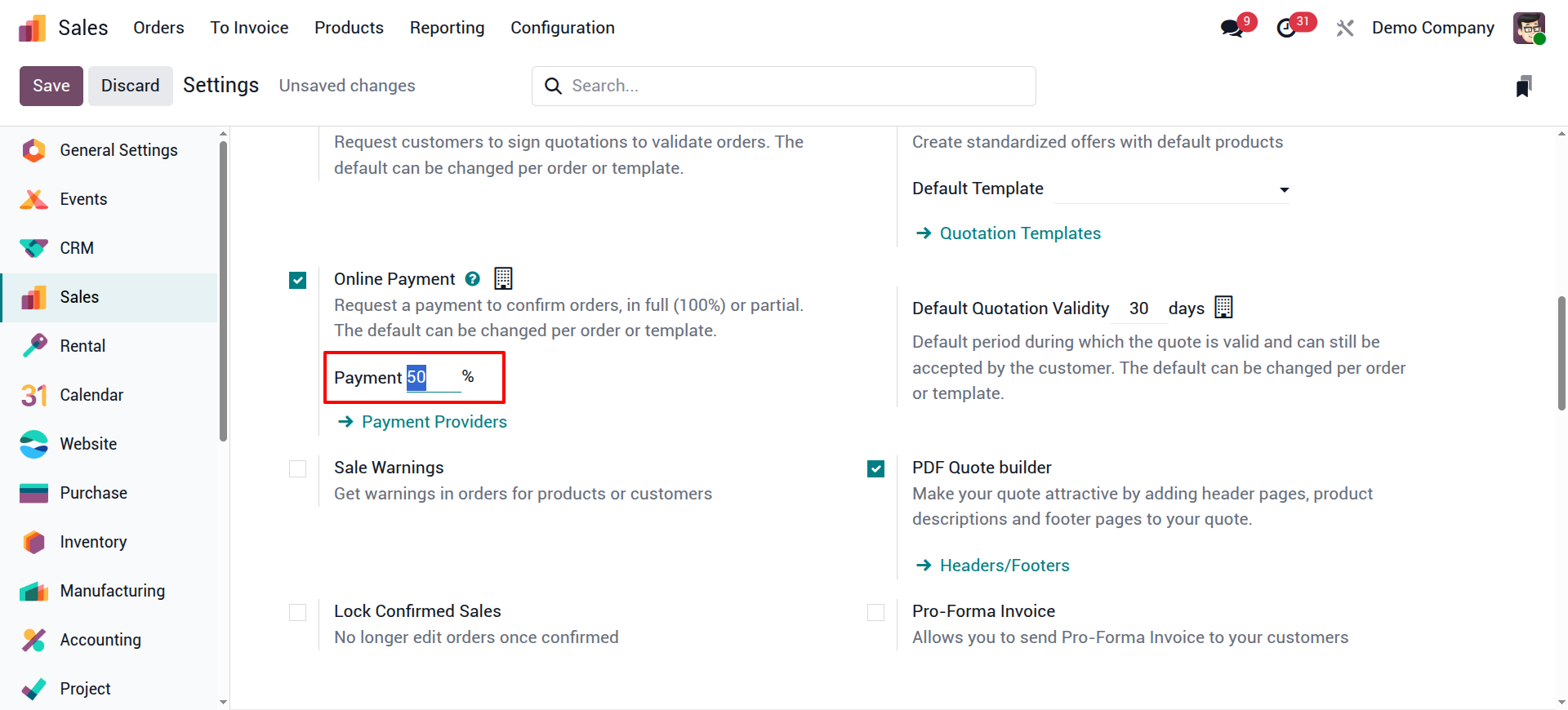Viewport: 1568px width, 710px height.
Task: Click the company building icon beside Online Payment
Action: [x=504, y=278]
